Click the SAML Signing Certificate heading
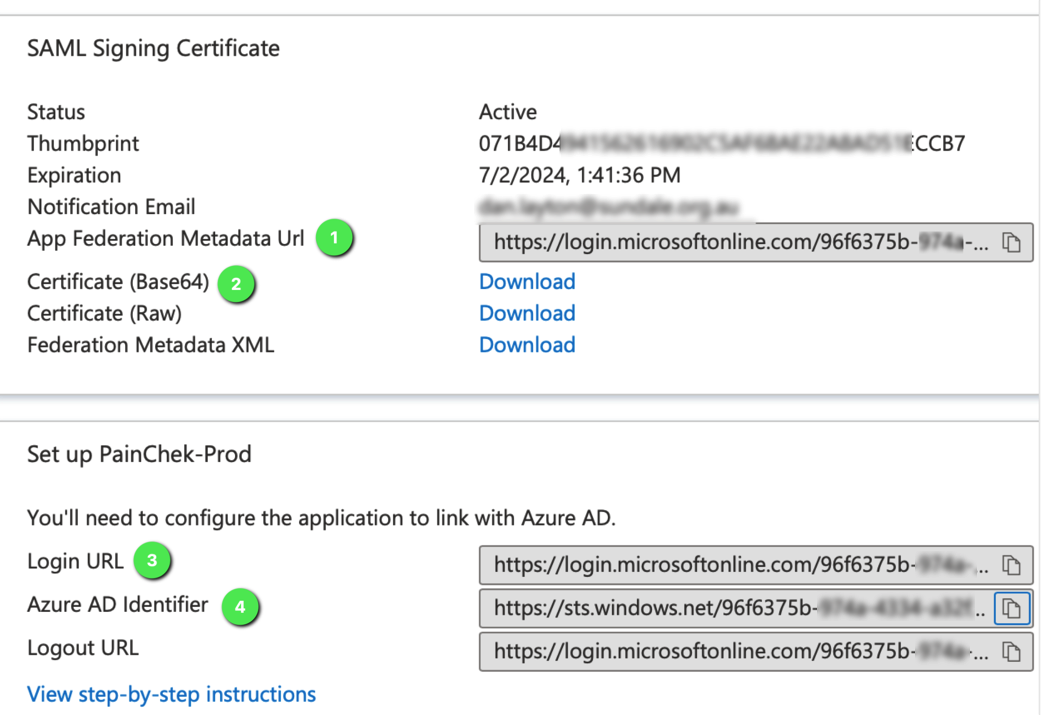This screenshot has width=1041, height=715. [153, 48]
